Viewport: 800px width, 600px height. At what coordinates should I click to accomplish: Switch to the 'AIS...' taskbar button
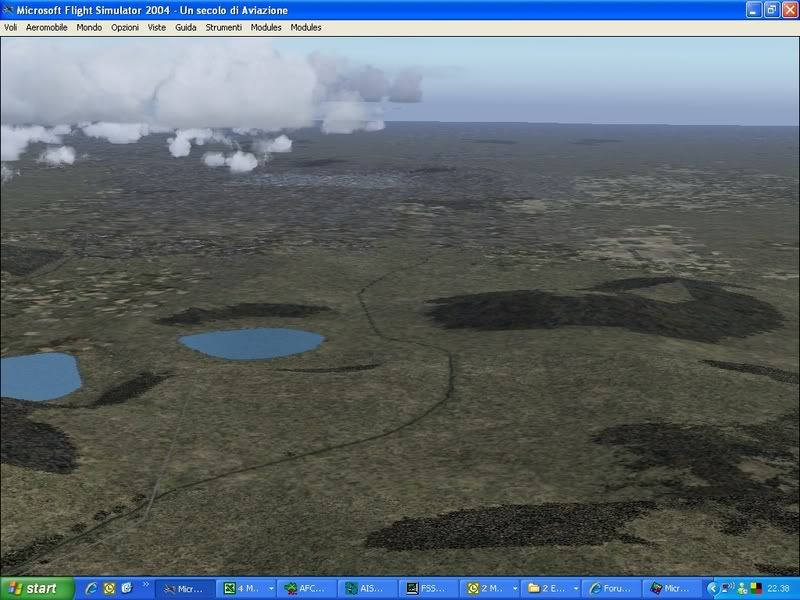pos(366,589)
